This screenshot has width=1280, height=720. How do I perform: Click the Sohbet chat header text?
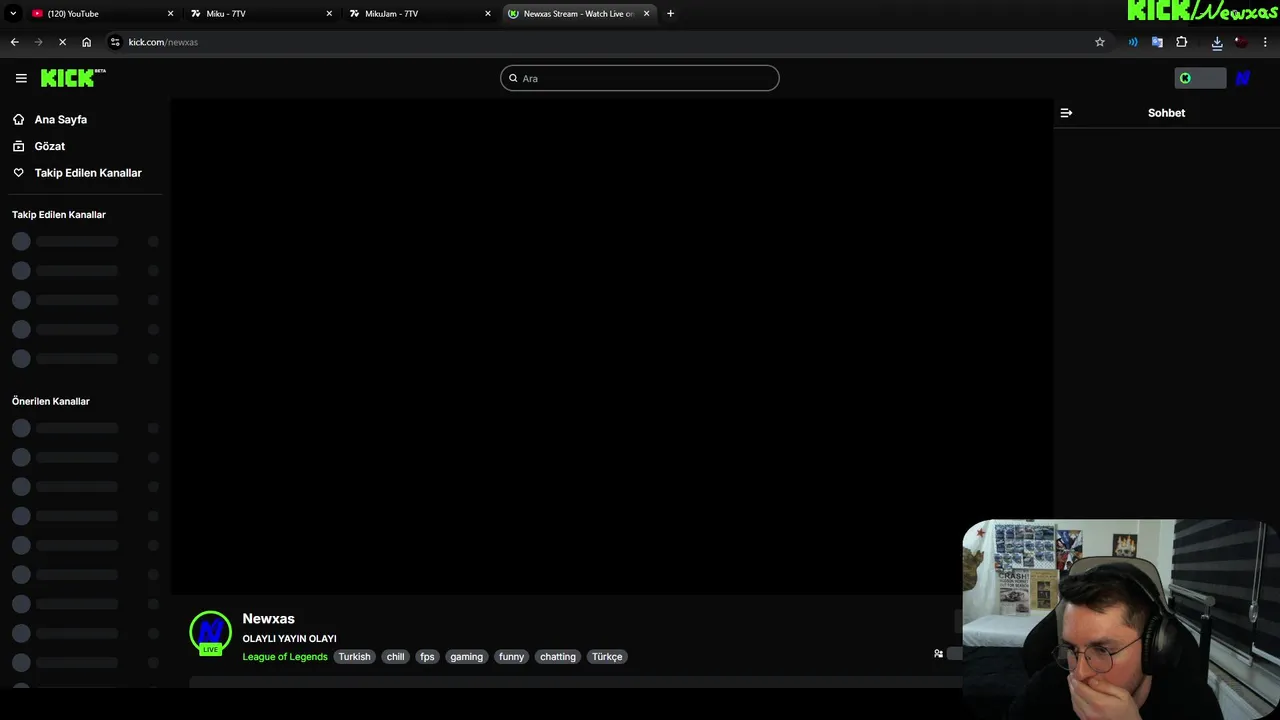coord(1166,113)
